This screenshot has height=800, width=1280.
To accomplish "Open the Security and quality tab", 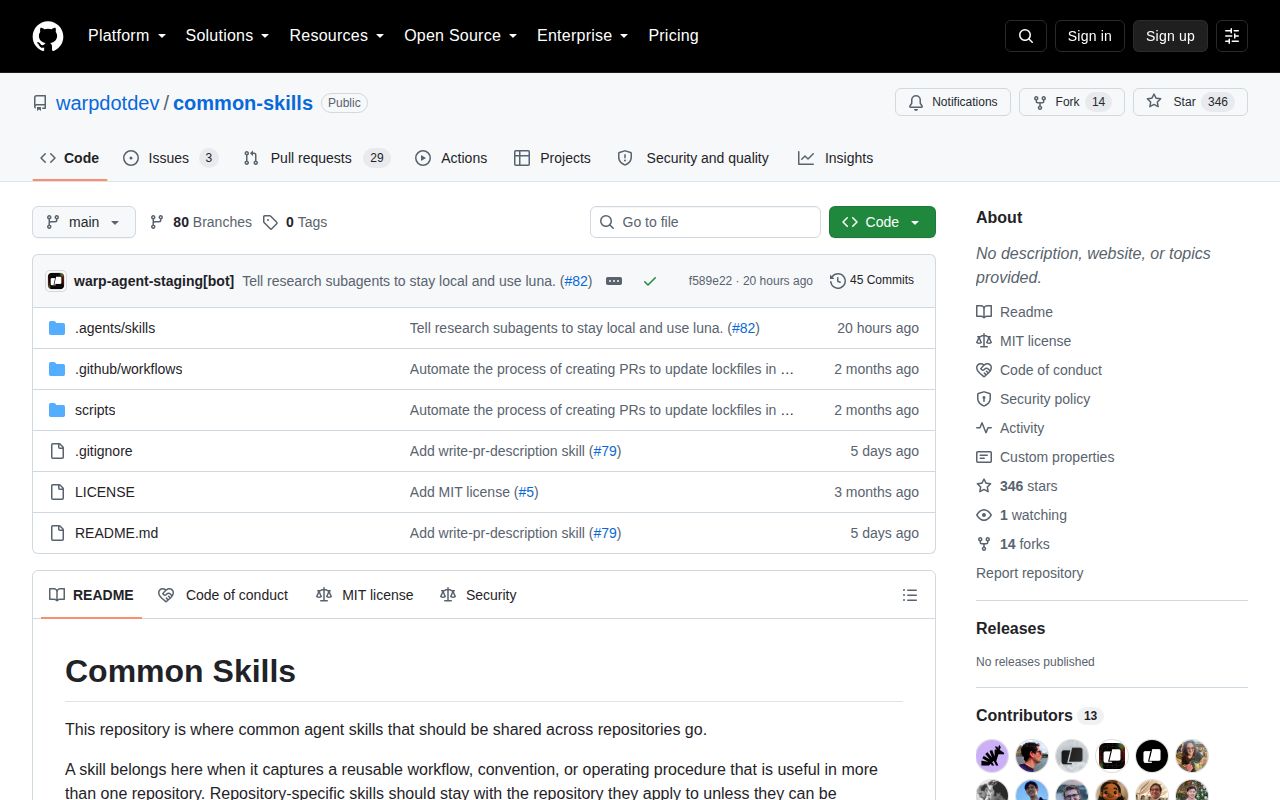I will tap(693, 158).
